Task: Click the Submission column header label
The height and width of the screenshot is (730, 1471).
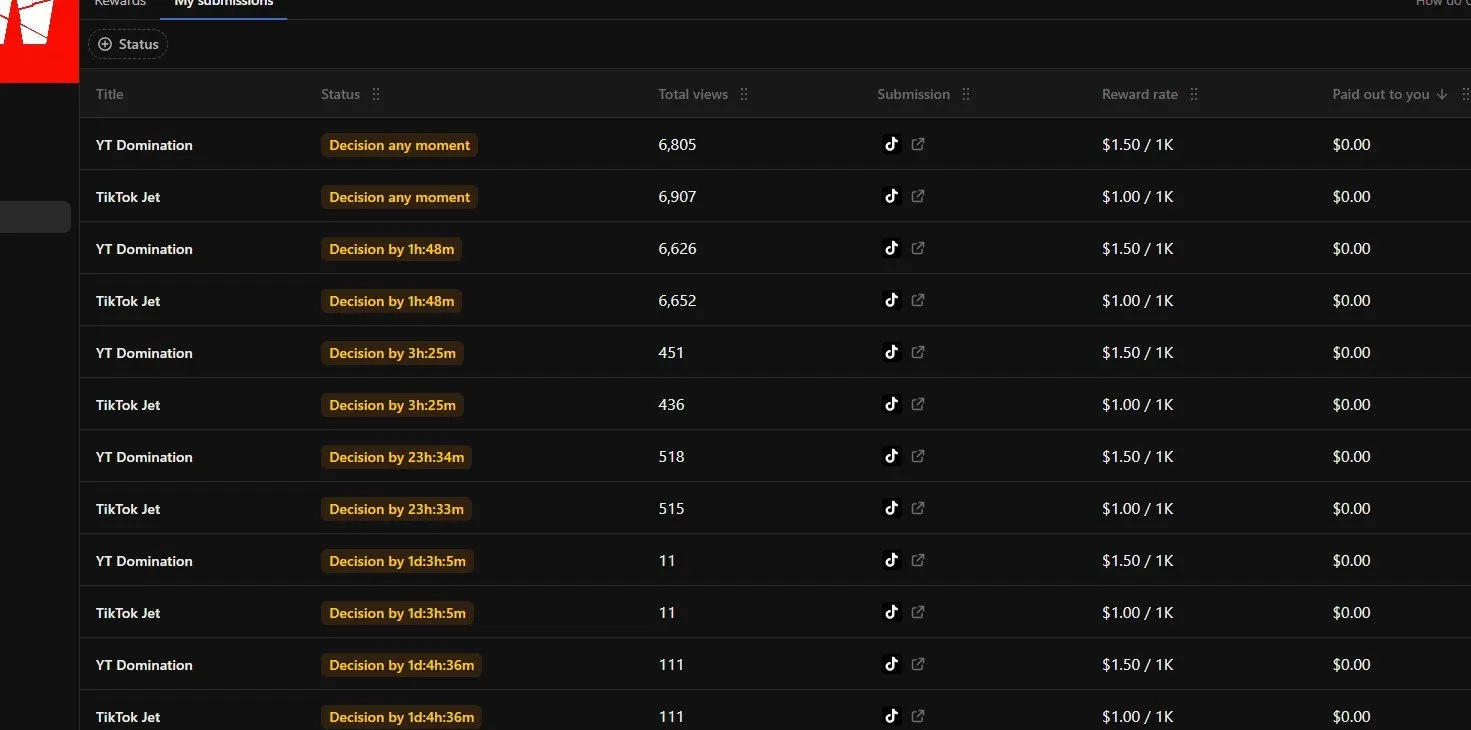Action: pos(913,94)
